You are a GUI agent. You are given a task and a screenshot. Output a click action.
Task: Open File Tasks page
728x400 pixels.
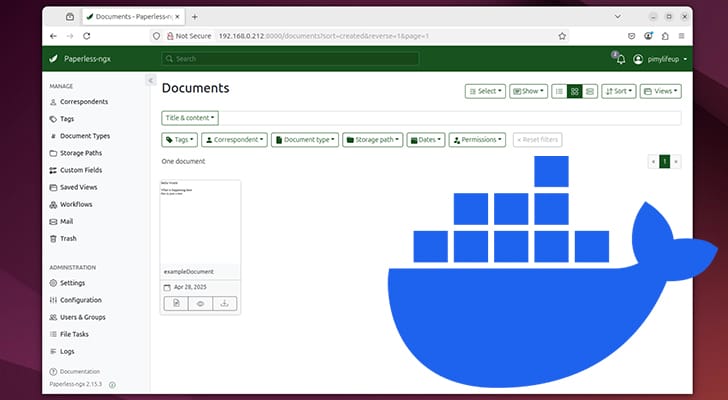[x=69, y=334]
